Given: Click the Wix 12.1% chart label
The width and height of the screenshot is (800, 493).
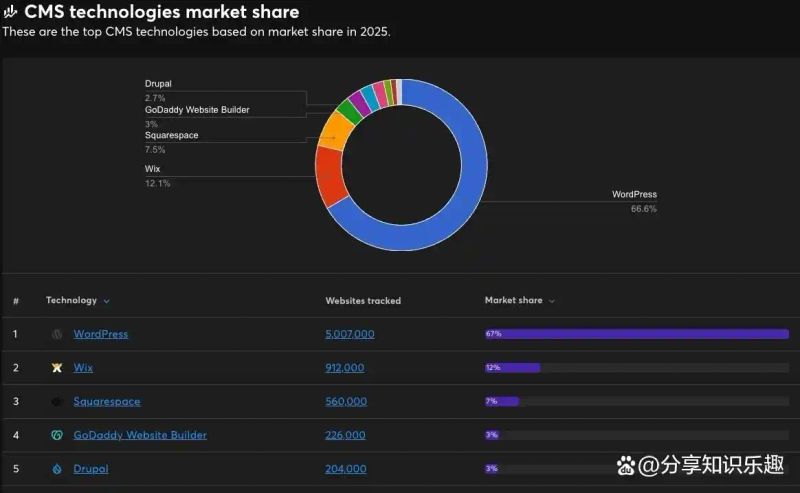Looking at the screenshot, I should pyautogui.click(x=158, y=176).
